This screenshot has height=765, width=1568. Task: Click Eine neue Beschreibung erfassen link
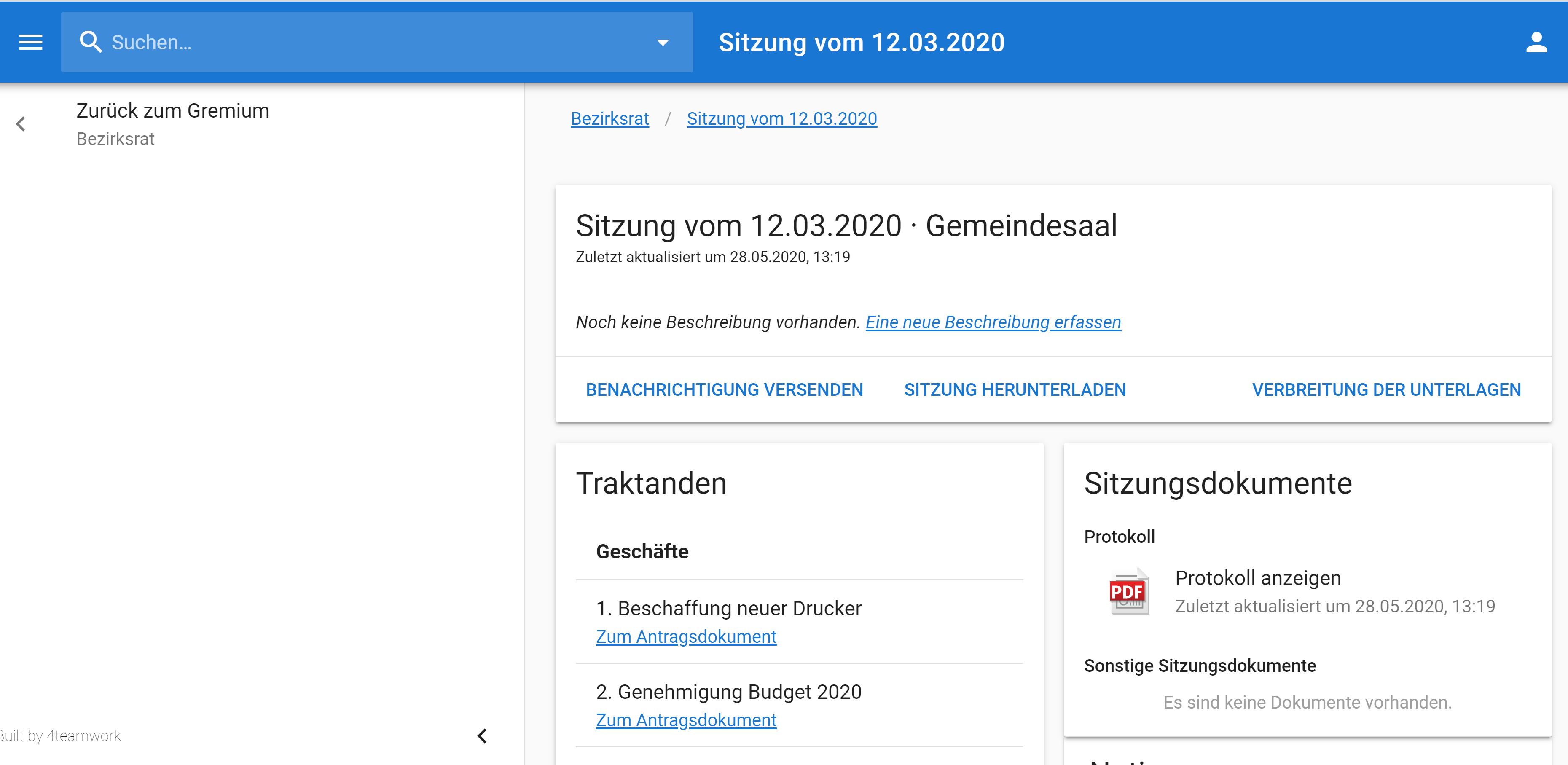tap(993, 322)
